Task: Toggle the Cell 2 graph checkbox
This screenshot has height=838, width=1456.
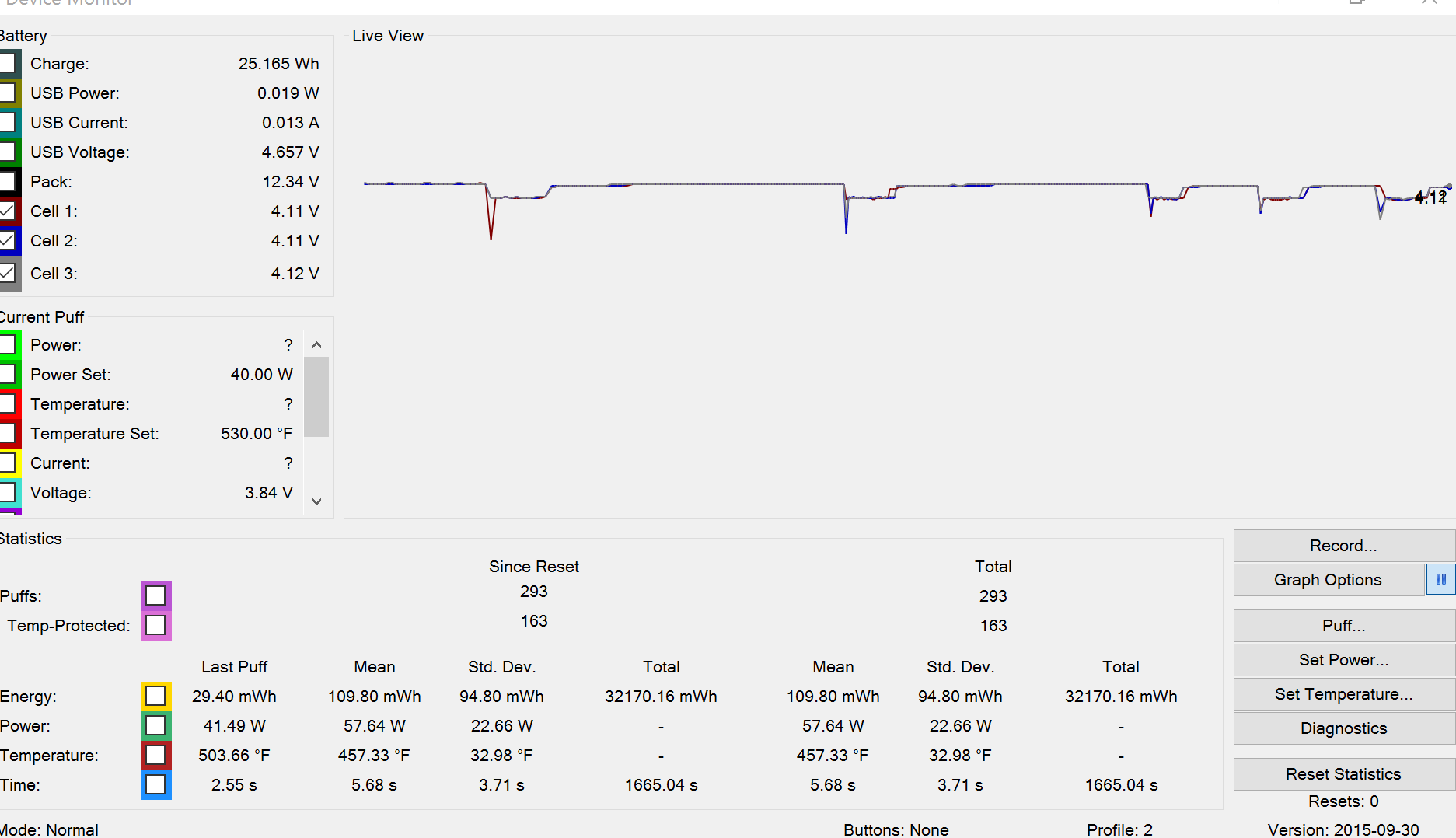Action: tap(7, 241)
